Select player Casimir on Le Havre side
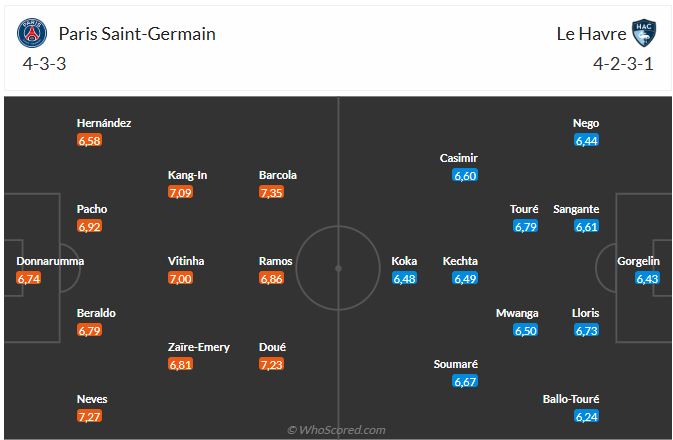Screen dimensions: 673x440 click(x=459, y=158)
